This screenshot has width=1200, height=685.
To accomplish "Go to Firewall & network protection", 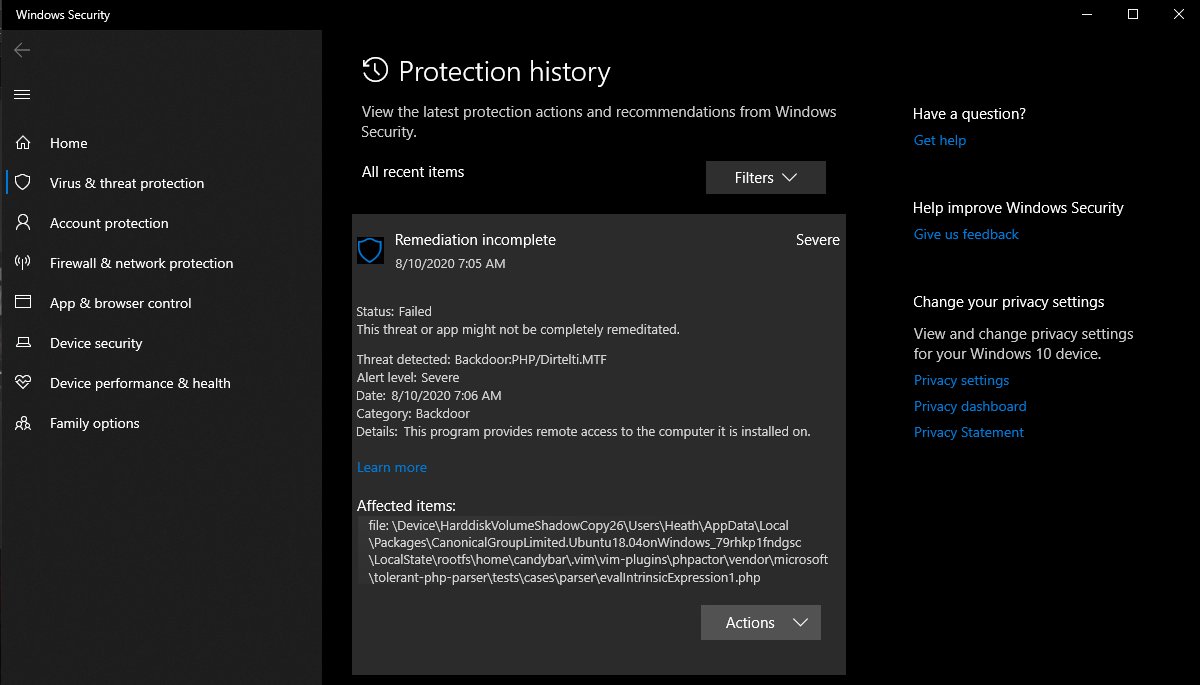I will pos(141,263).
